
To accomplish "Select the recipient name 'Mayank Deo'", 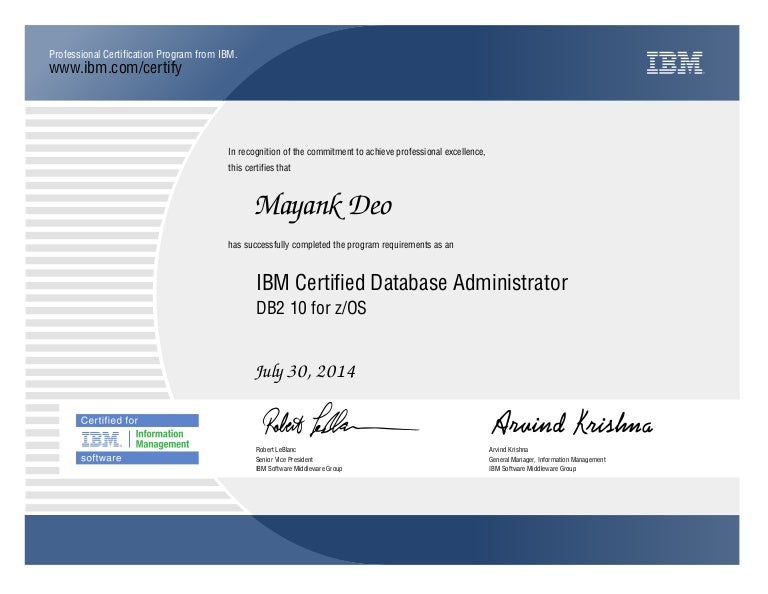I will click(323, 207).
